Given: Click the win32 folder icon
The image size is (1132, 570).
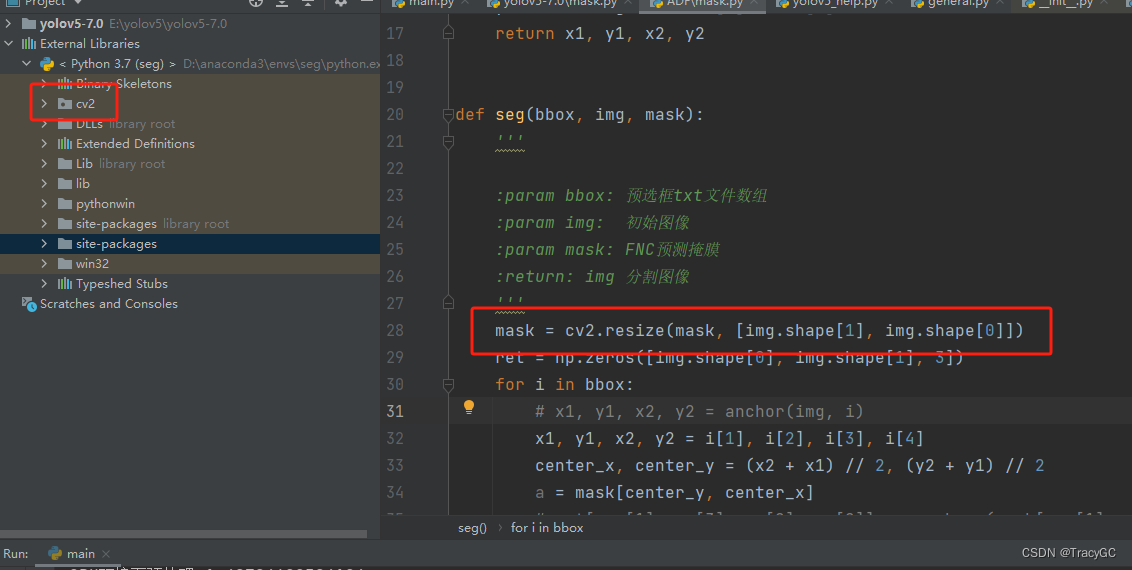Looking at the screenshot, I should tap(65, 263).
